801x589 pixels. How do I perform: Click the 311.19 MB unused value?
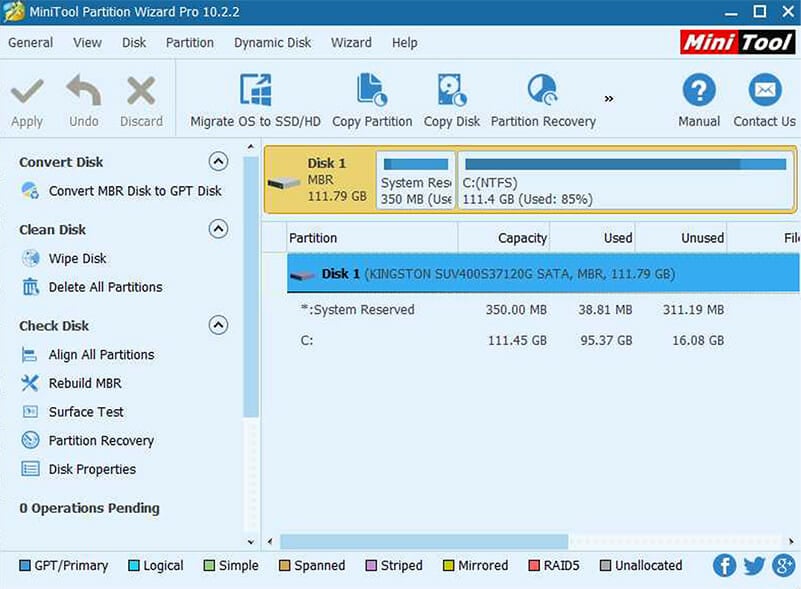click(693, 310)
